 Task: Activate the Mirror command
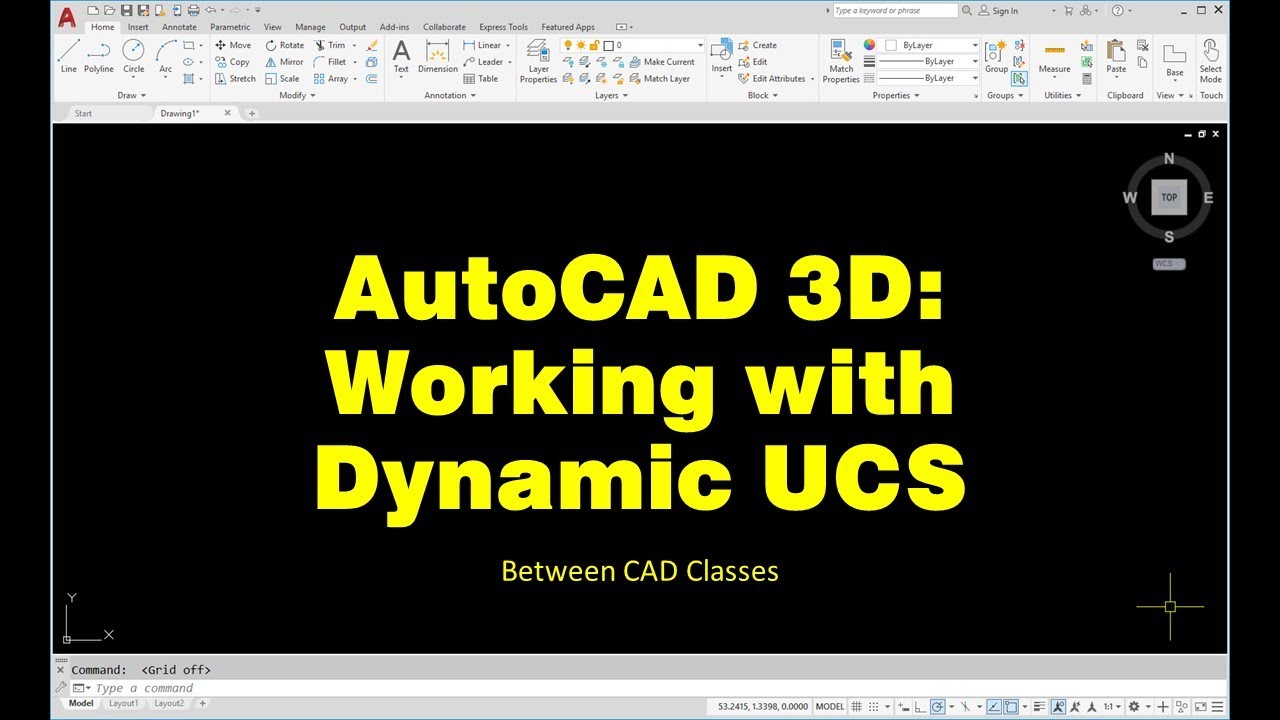coord(284,62)
